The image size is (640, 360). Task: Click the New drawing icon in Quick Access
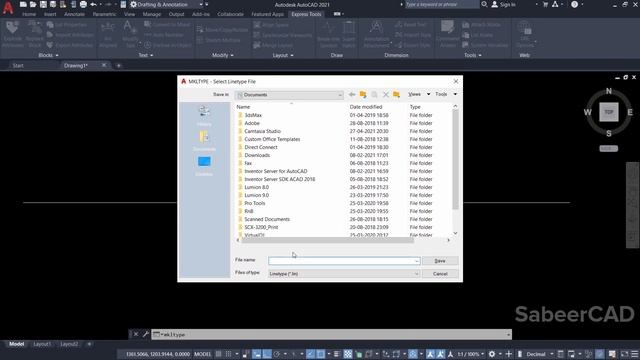(x=23, y=4)
